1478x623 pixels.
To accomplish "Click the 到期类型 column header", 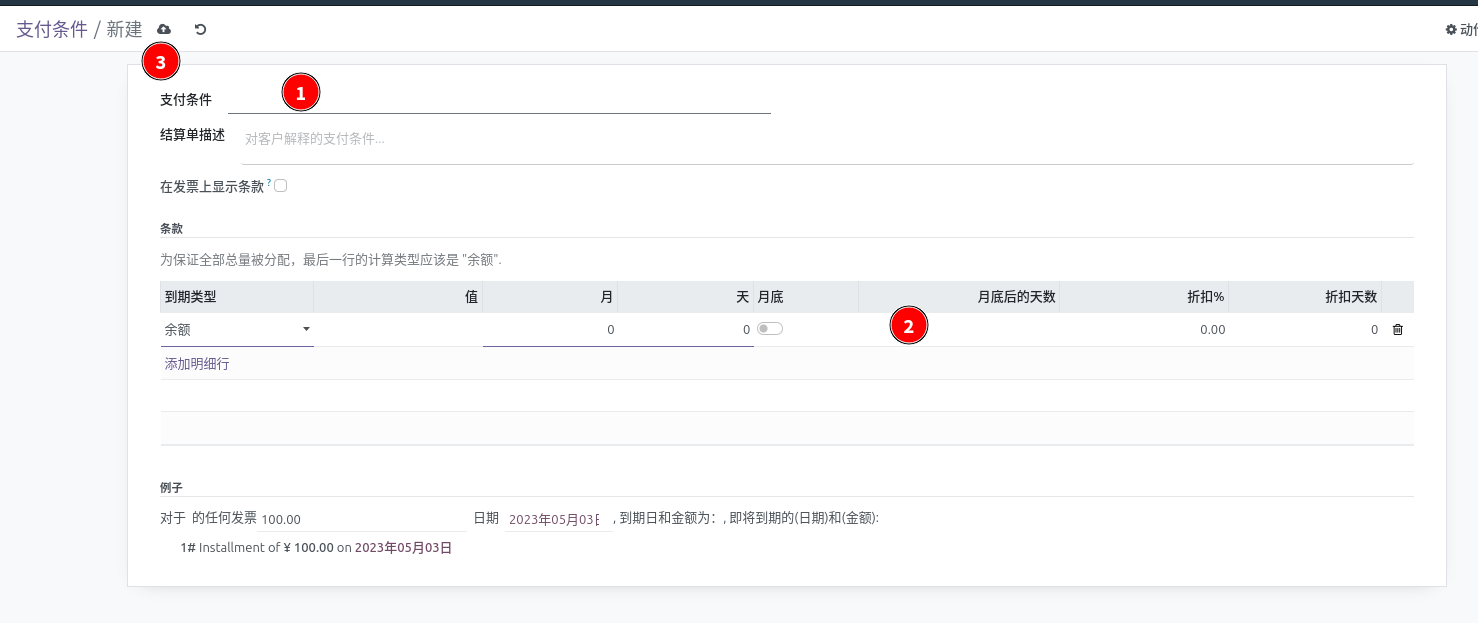I will tap(237, 297).
